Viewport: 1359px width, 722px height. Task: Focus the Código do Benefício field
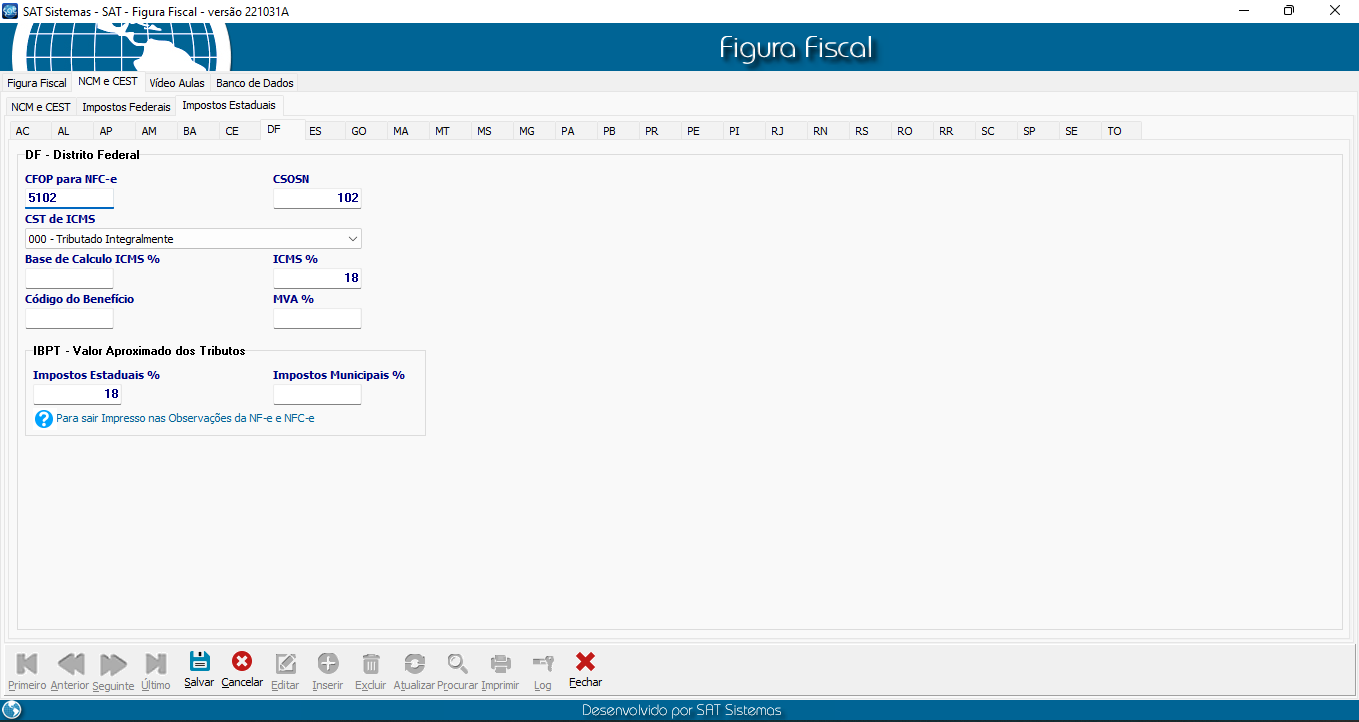click(69, 319)
